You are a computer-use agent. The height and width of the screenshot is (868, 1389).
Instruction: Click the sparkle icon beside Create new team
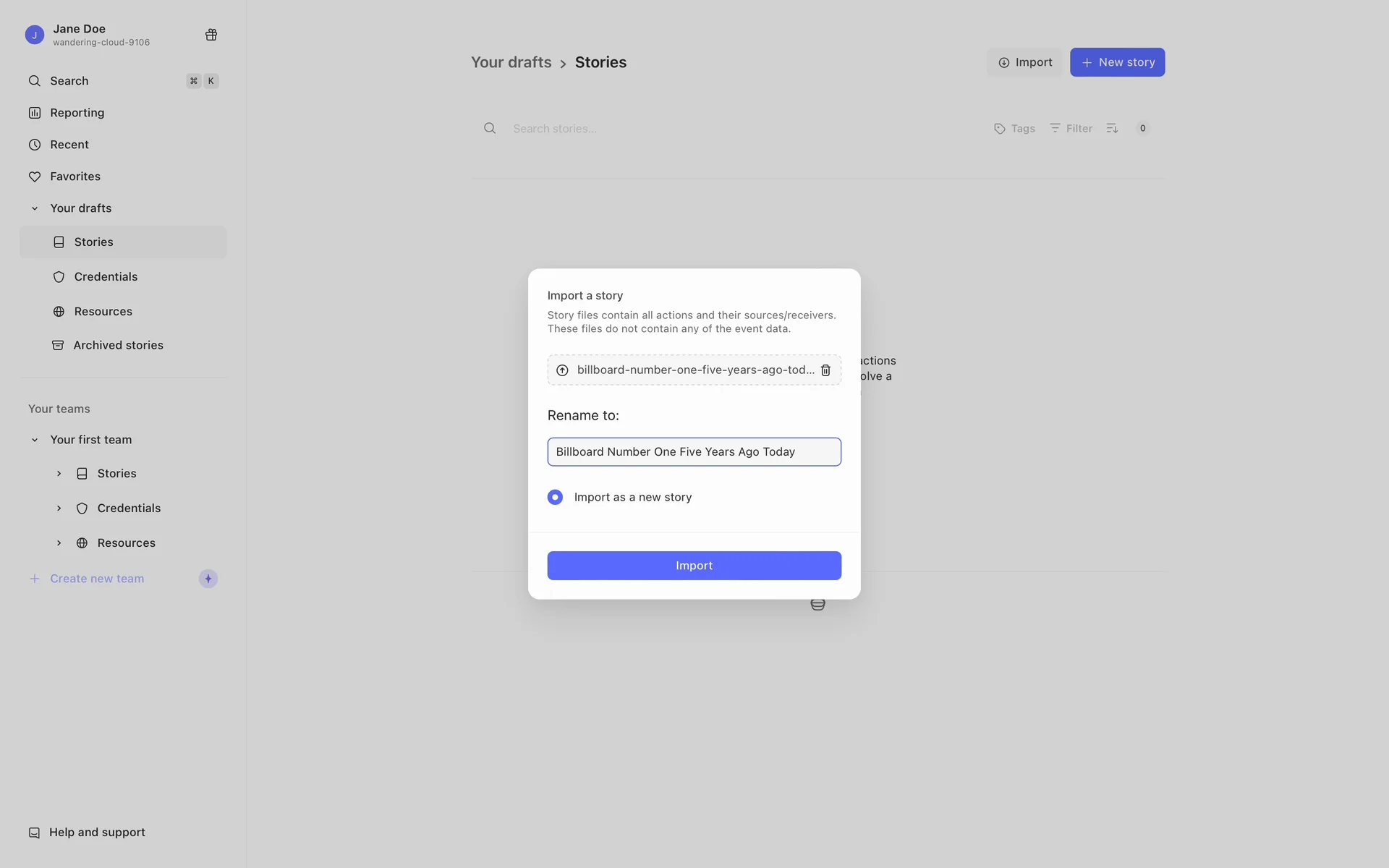tap(208, 579)
